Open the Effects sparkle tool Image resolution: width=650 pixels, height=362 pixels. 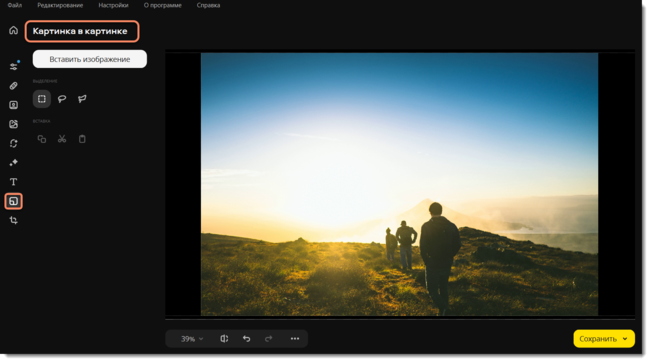pyautogui.click(x=13, y=163)
